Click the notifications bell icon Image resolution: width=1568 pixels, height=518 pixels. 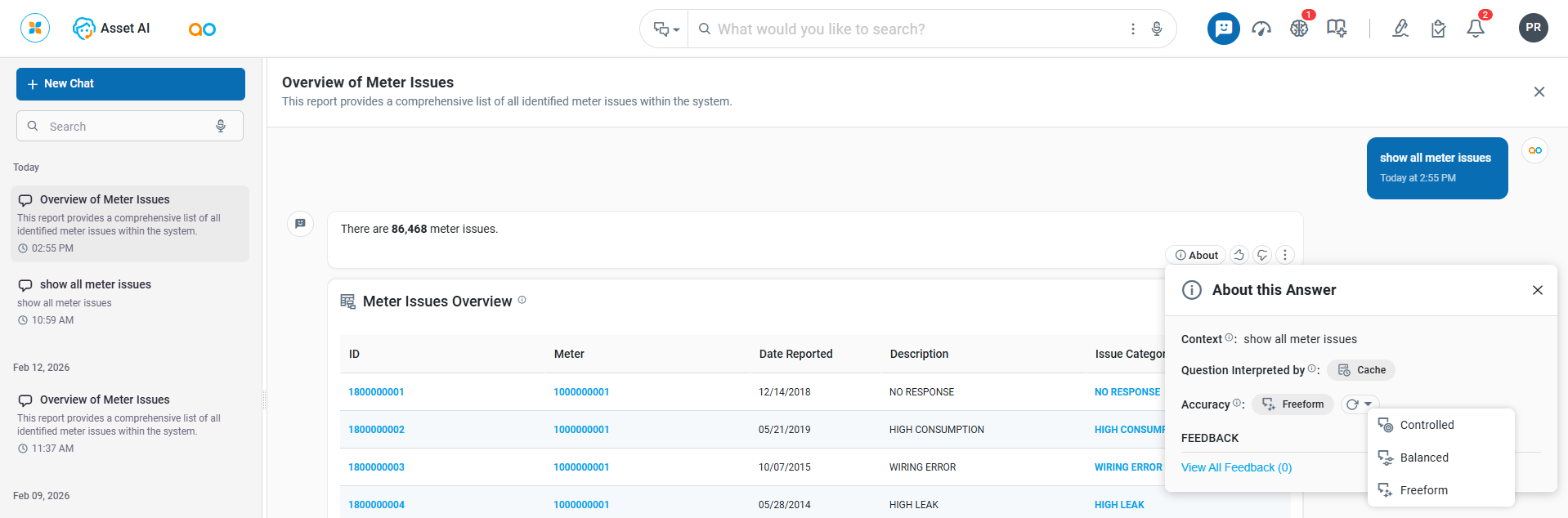tap(1476, 29)
